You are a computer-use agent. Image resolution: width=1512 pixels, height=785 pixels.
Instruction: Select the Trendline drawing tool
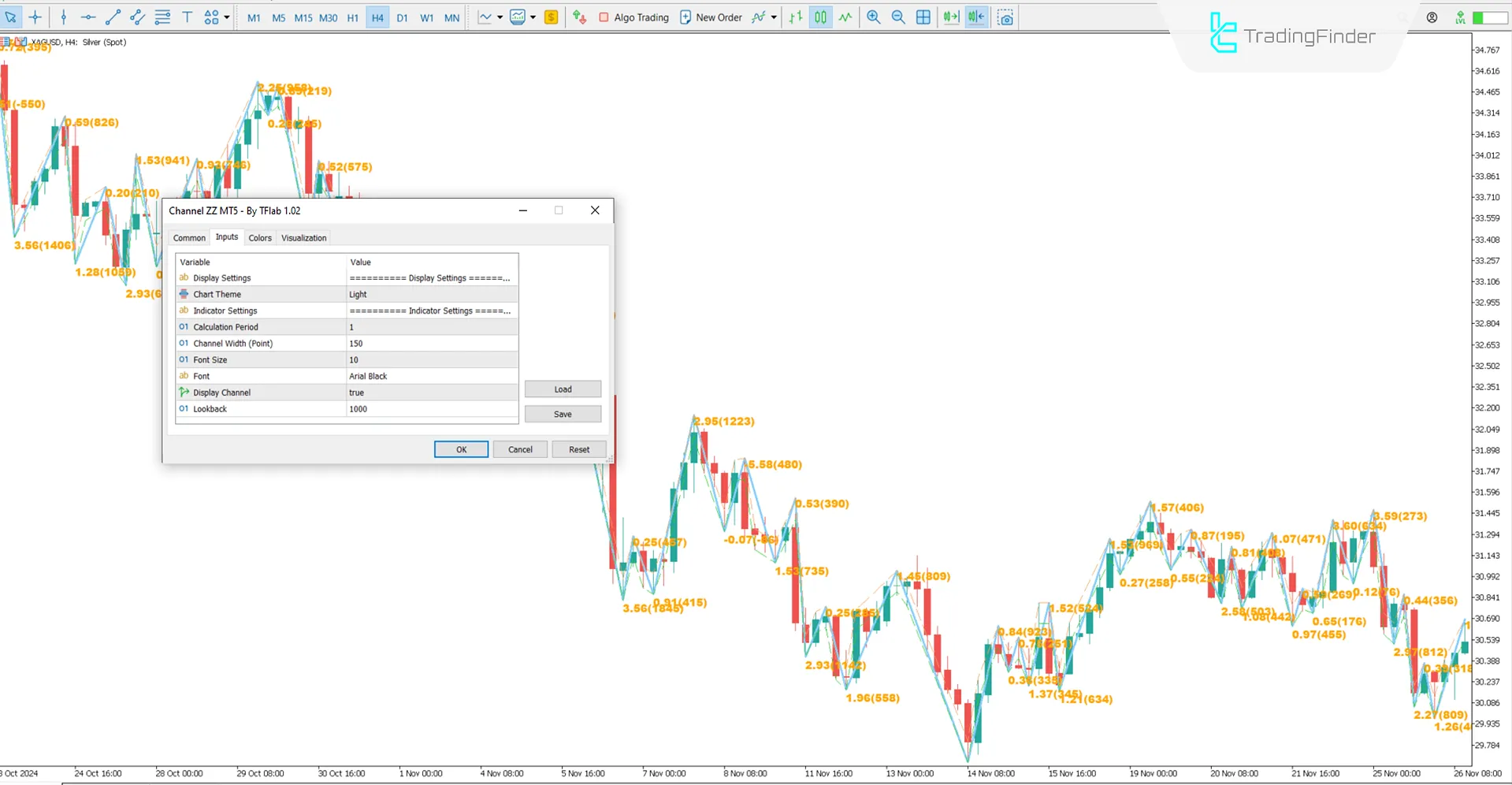pos(113,17)
